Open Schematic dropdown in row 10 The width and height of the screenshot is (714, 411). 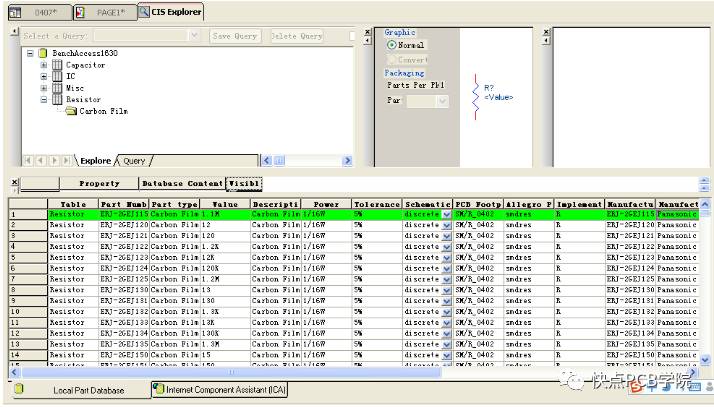(446, 312)
